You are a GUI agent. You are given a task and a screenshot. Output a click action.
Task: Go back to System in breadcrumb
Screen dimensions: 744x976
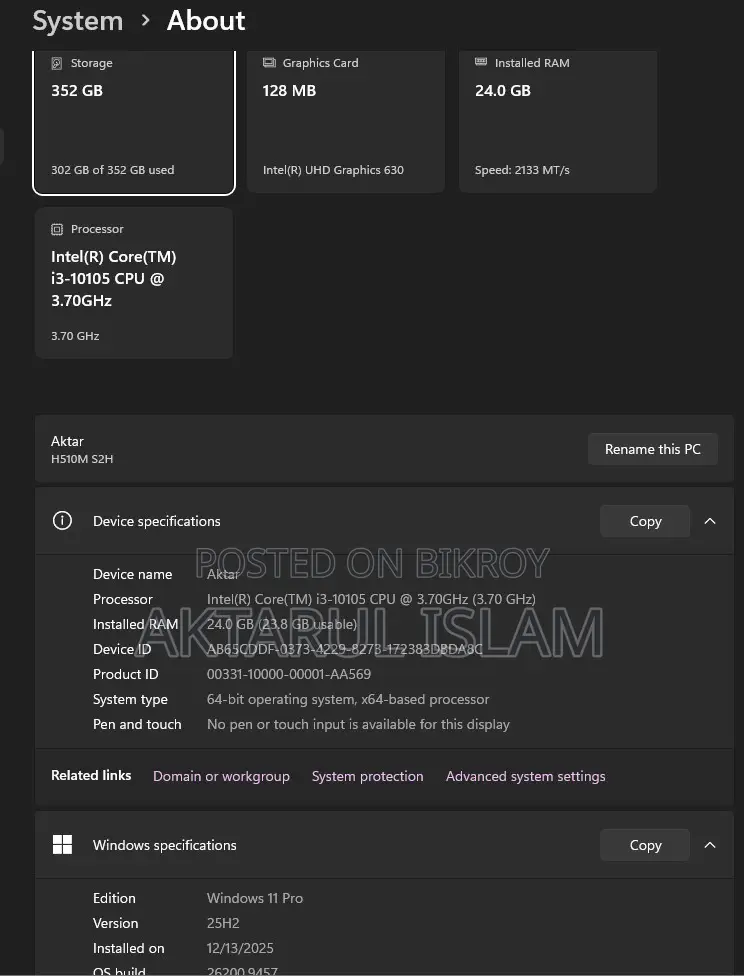pos(78,21)
